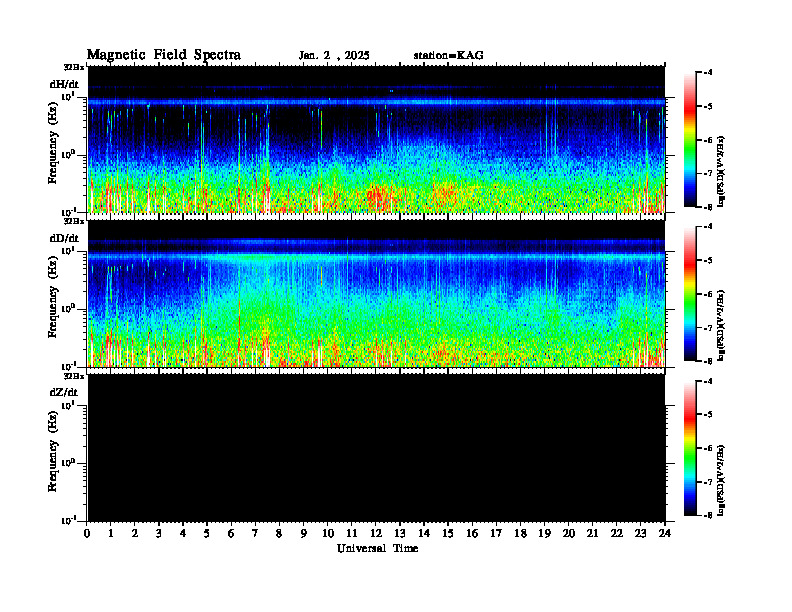Screen dimensions: 792x612
Task: Click hour tick label 18 on the time axis
Action: pos(520,534)
